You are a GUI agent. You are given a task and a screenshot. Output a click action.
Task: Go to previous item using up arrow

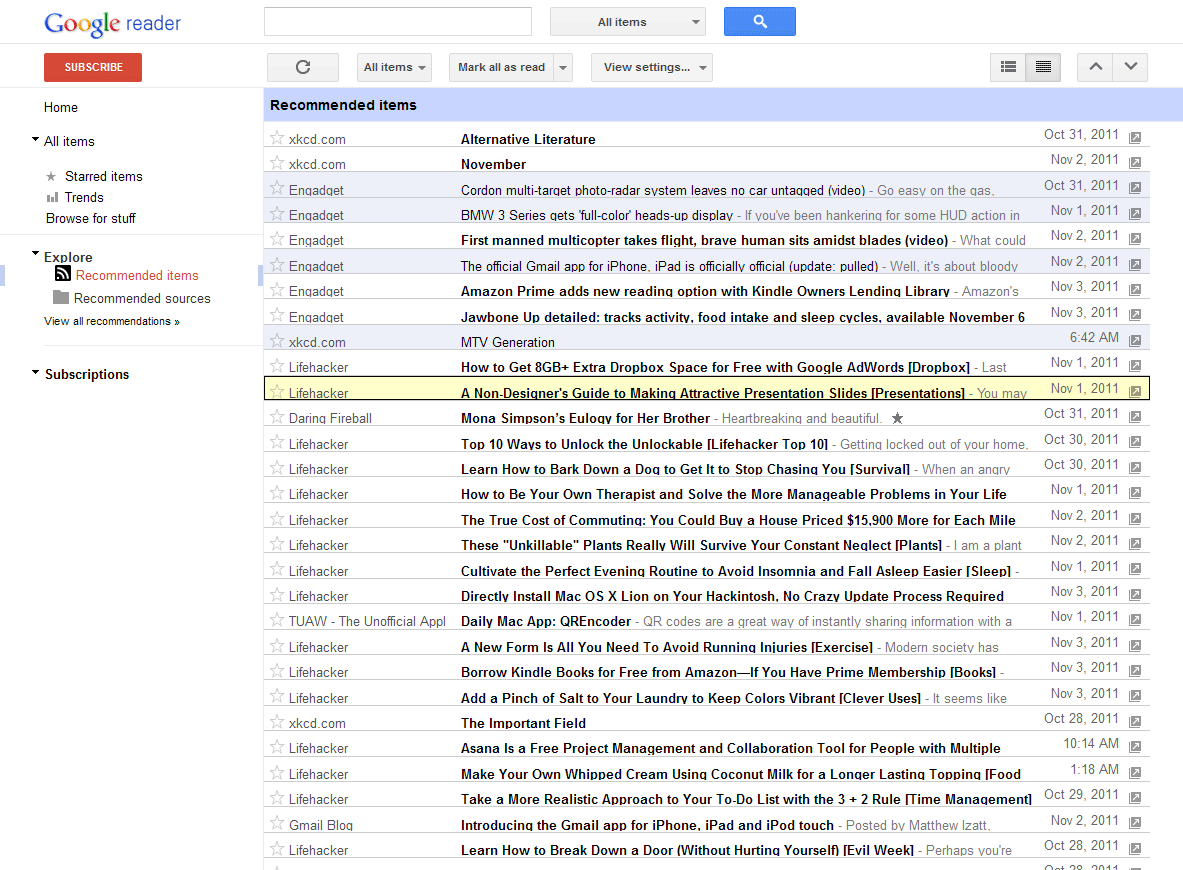tap(1095, 67)
